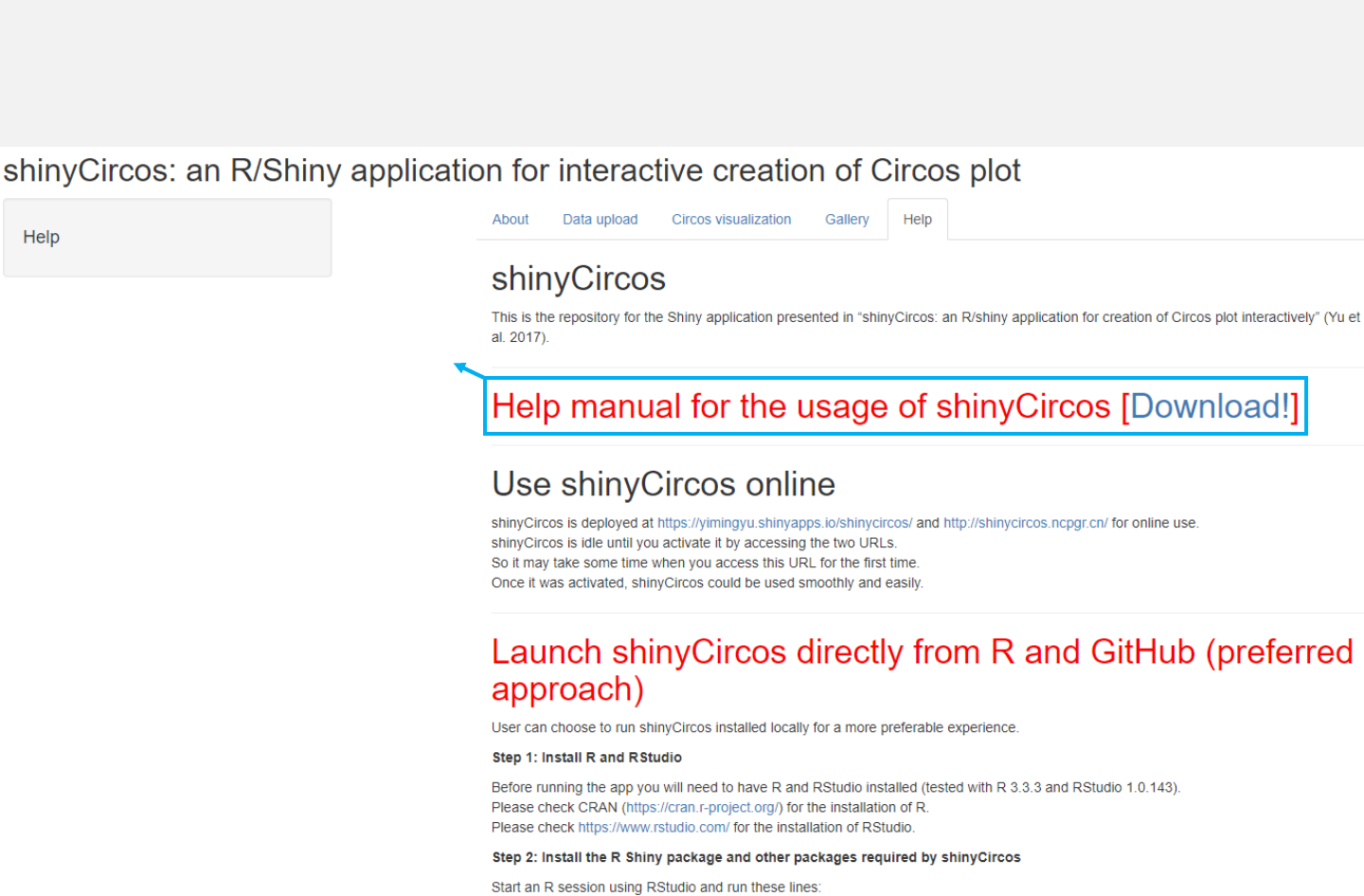Open the shinycircos.ncpgr.cn link
This screenshot has width=1364, height=896.
(x=1025, y=523)
